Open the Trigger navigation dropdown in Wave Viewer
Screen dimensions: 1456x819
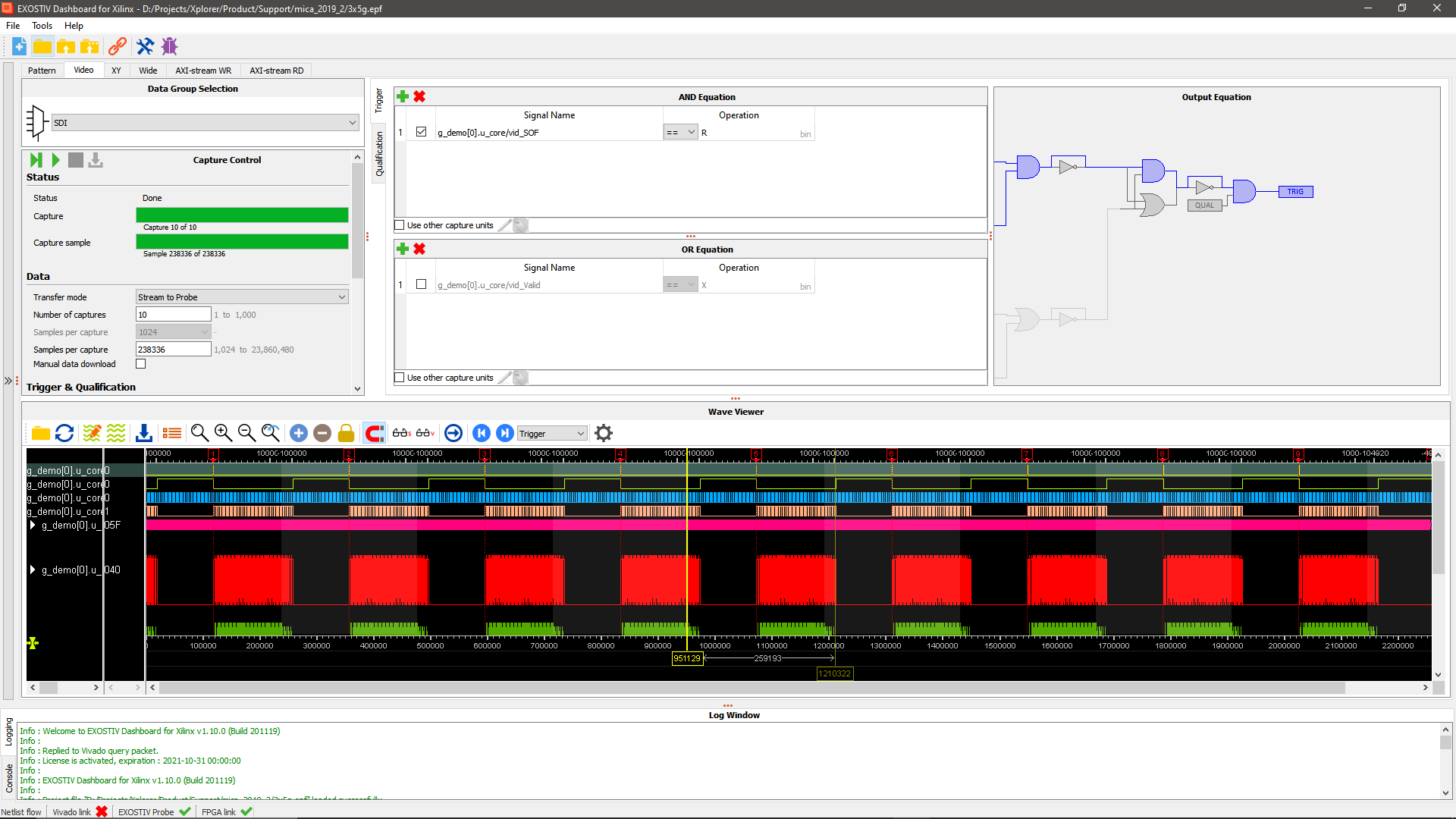(552, 434)
